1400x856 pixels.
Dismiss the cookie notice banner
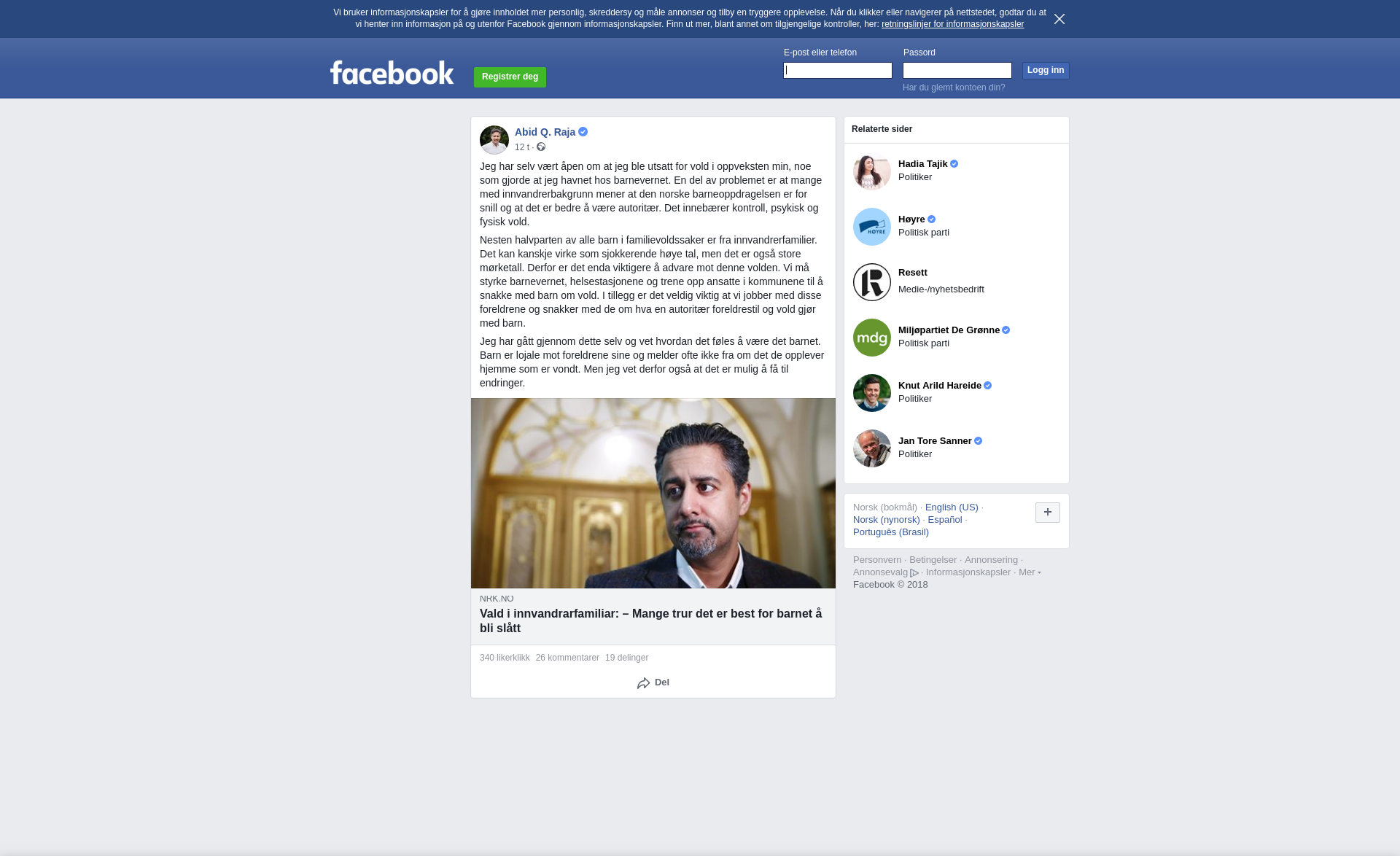(x=1059, y=19)
